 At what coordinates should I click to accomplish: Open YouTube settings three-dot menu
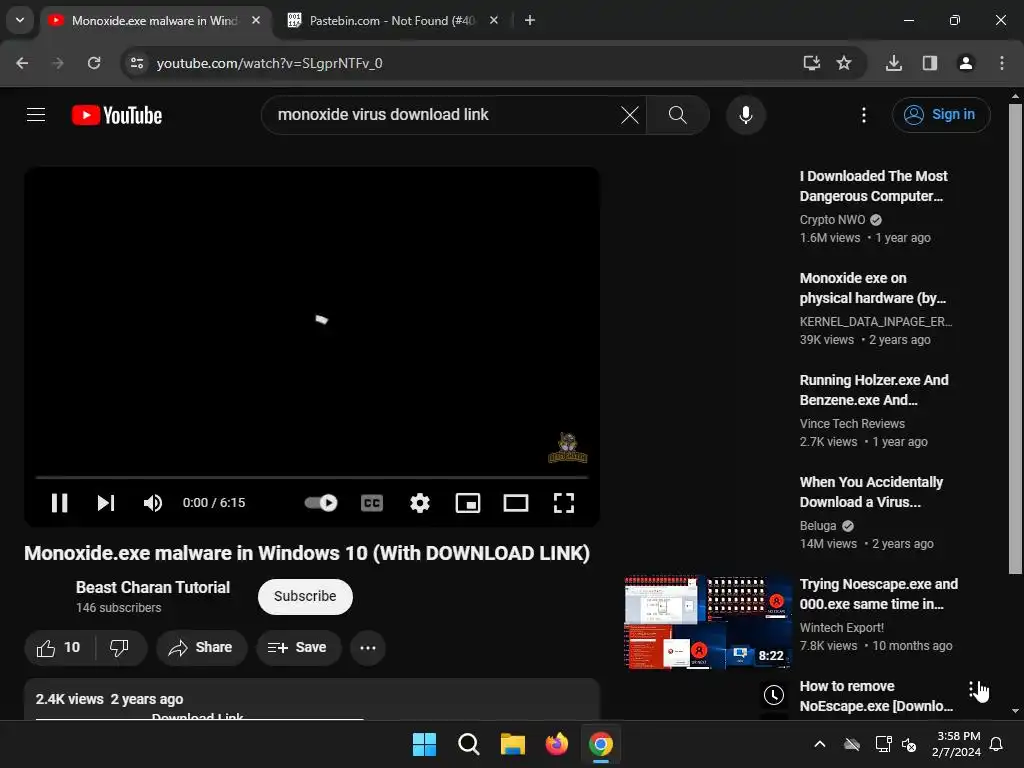click(864, 115)
